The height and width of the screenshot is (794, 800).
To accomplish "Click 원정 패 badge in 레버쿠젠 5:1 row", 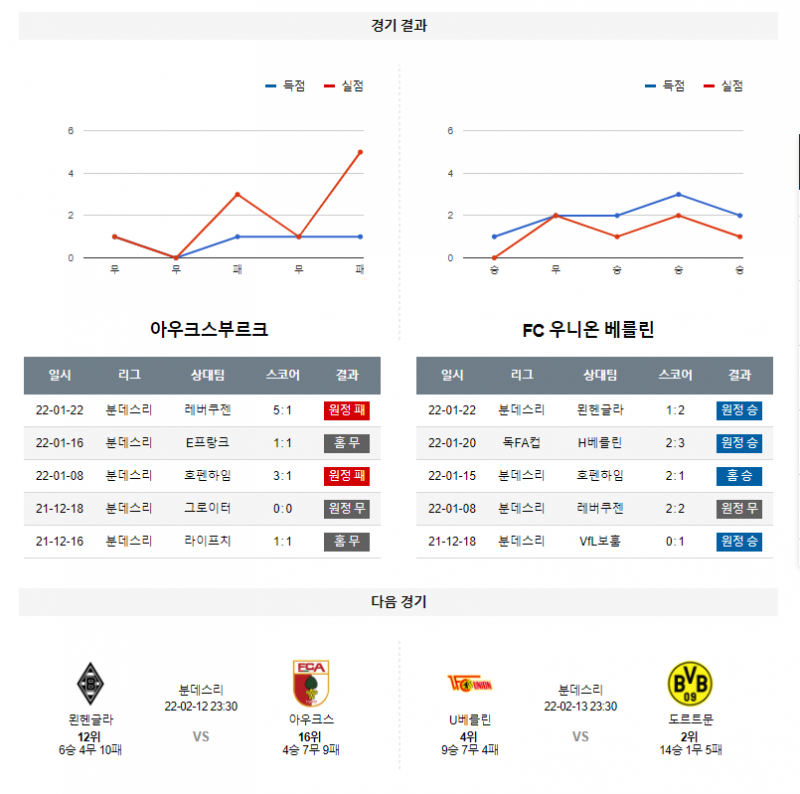I will [347, 410].
